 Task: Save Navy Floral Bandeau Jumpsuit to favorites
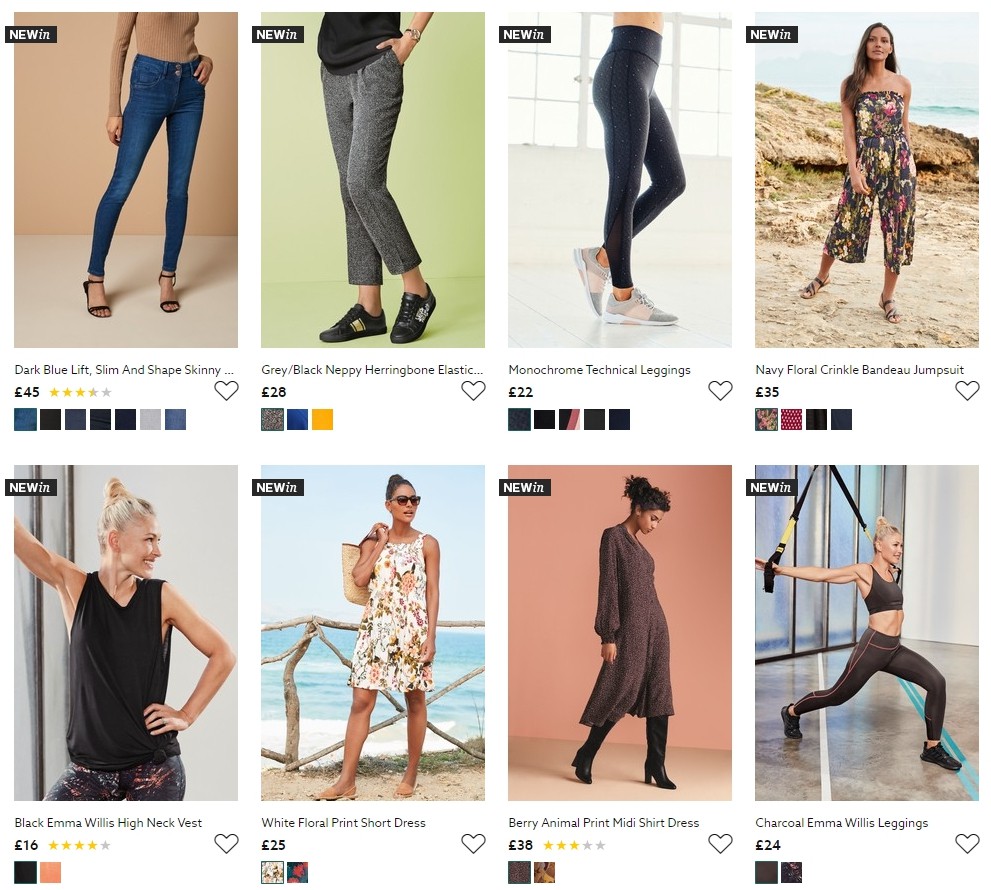(x=967, y=391)
